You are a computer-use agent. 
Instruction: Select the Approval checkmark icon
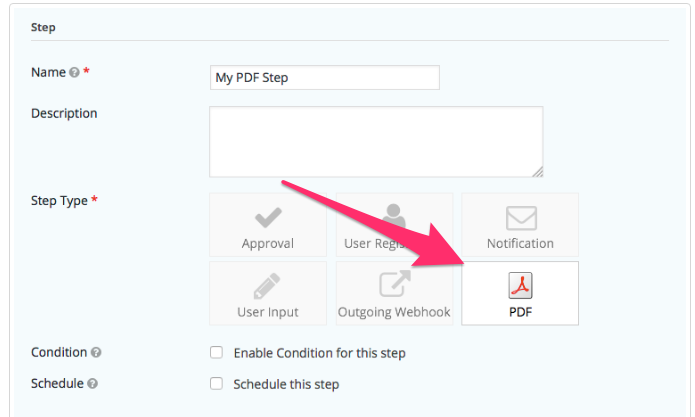(268, 217)
